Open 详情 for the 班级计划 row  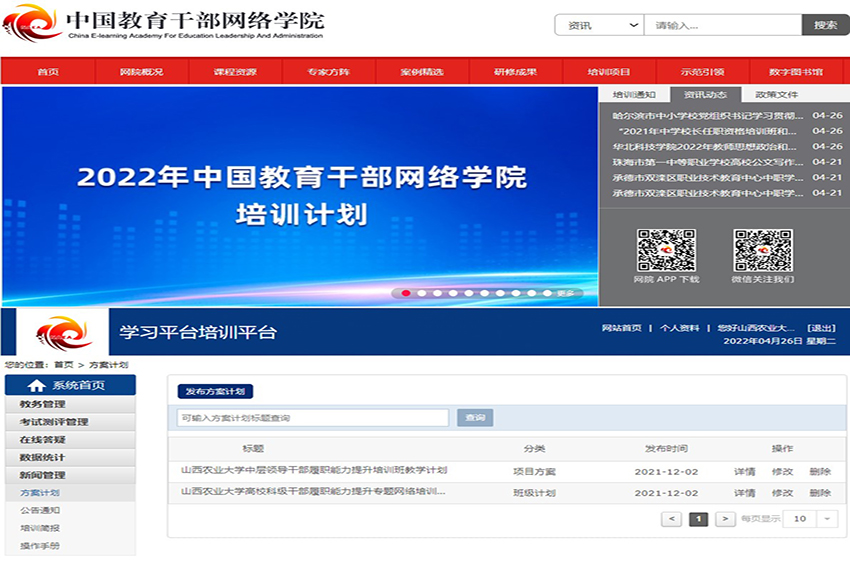[x=744, y=493]
